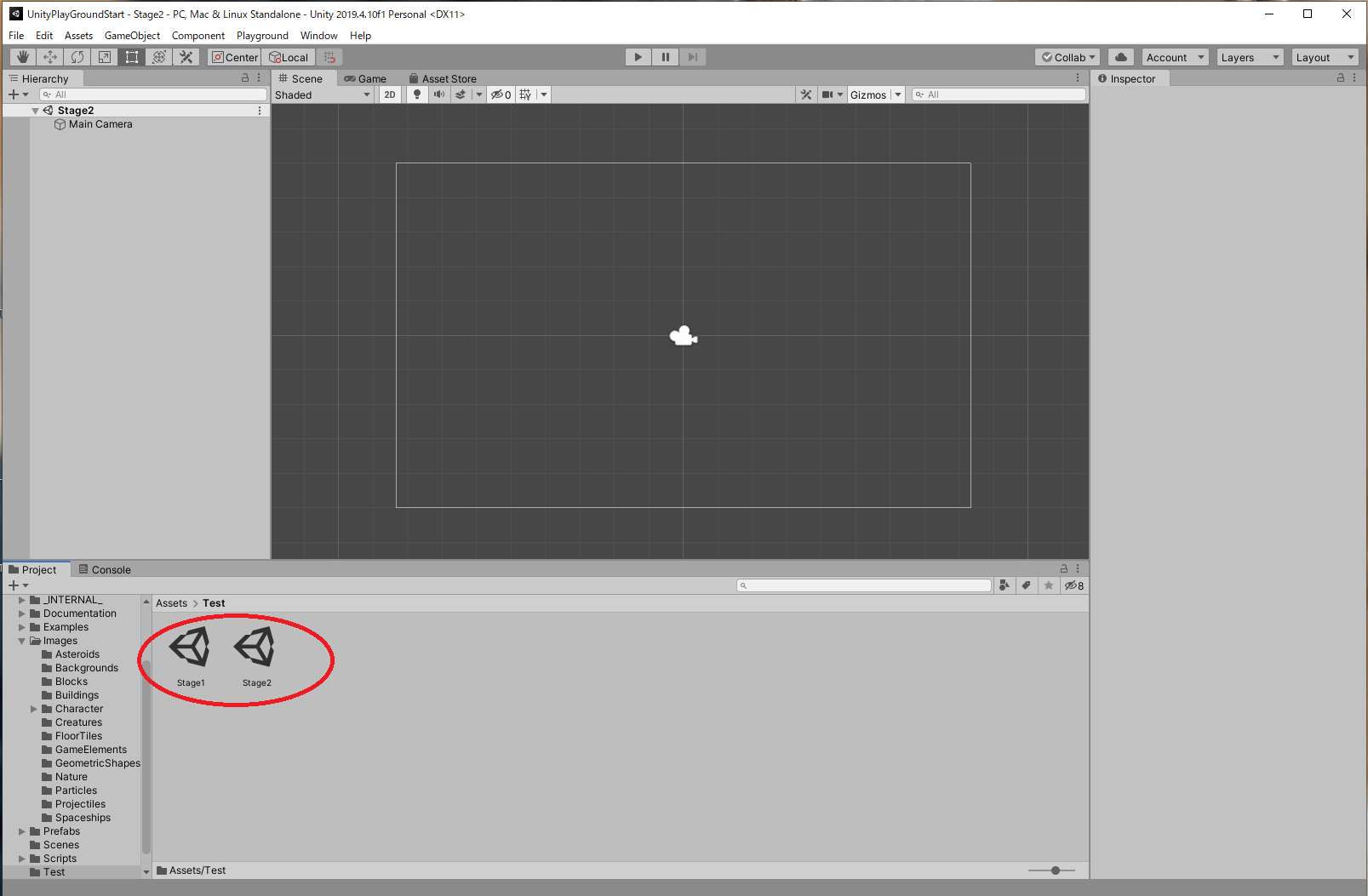Toggle scene grid visibility
Screen dimensions: 1368x896
coord(526,94)
